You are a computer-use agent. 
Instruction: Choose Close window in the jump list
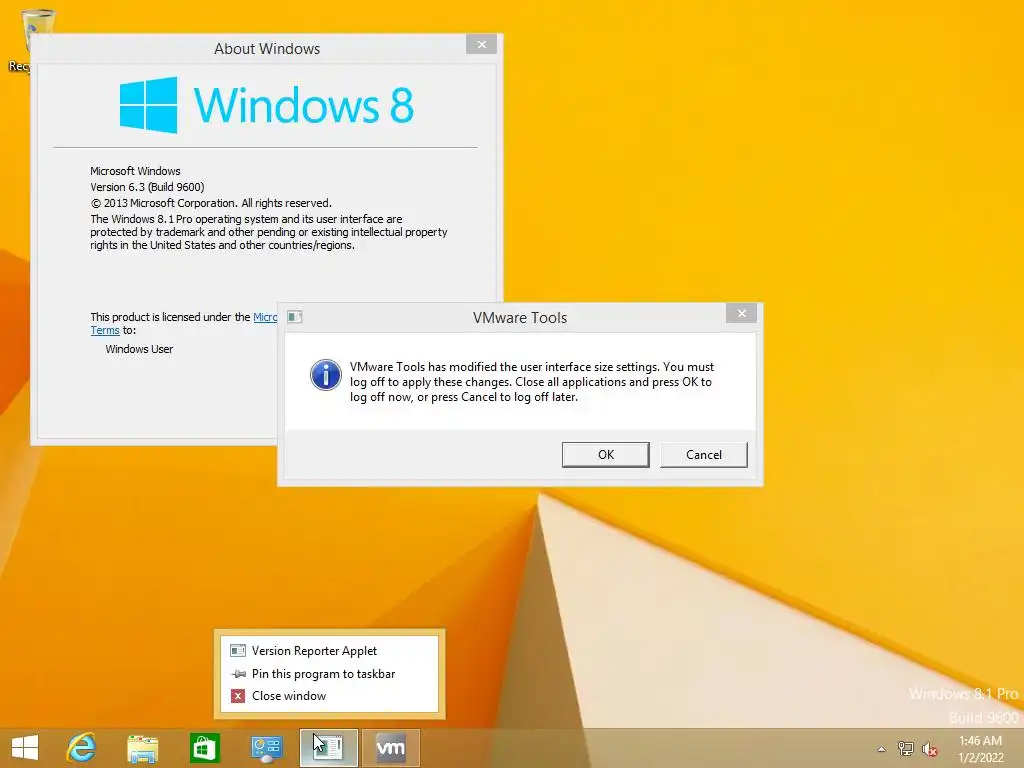click(x=330, y=696)
